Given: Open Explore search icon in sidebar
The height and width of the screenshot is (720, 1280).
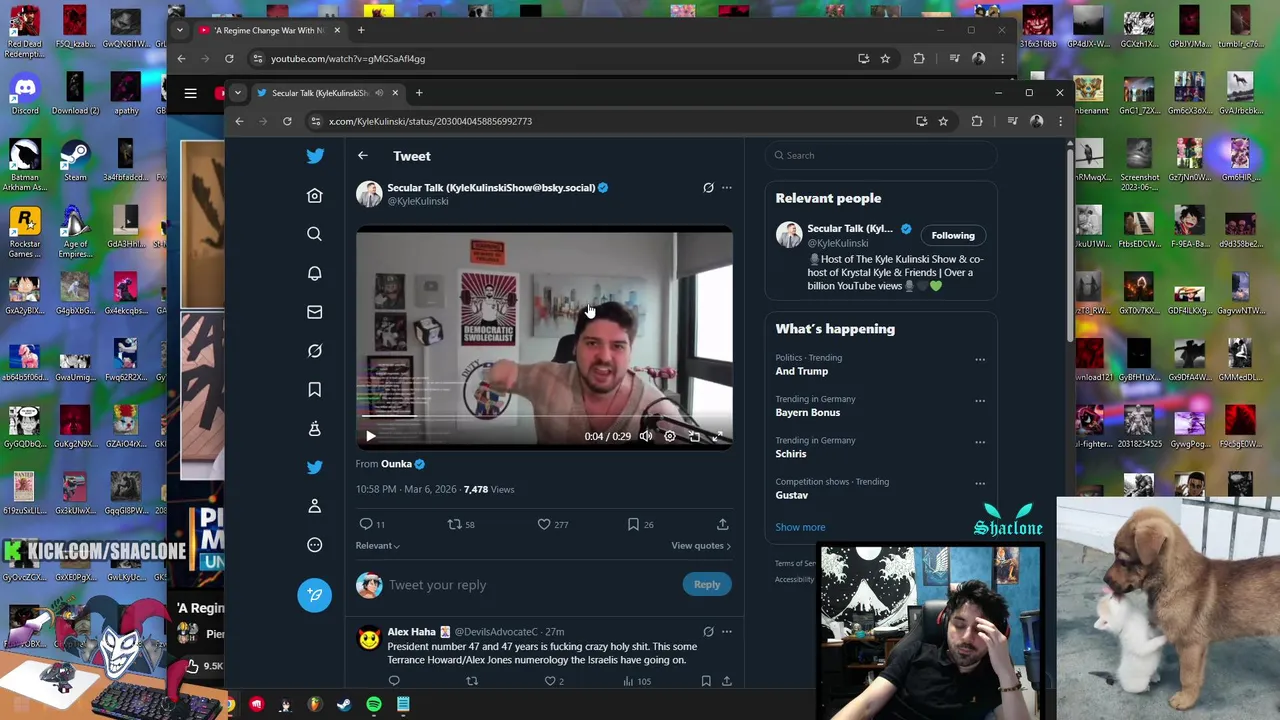Looking at the screenshot, I should pyautogui.click(x=315, y=234).
